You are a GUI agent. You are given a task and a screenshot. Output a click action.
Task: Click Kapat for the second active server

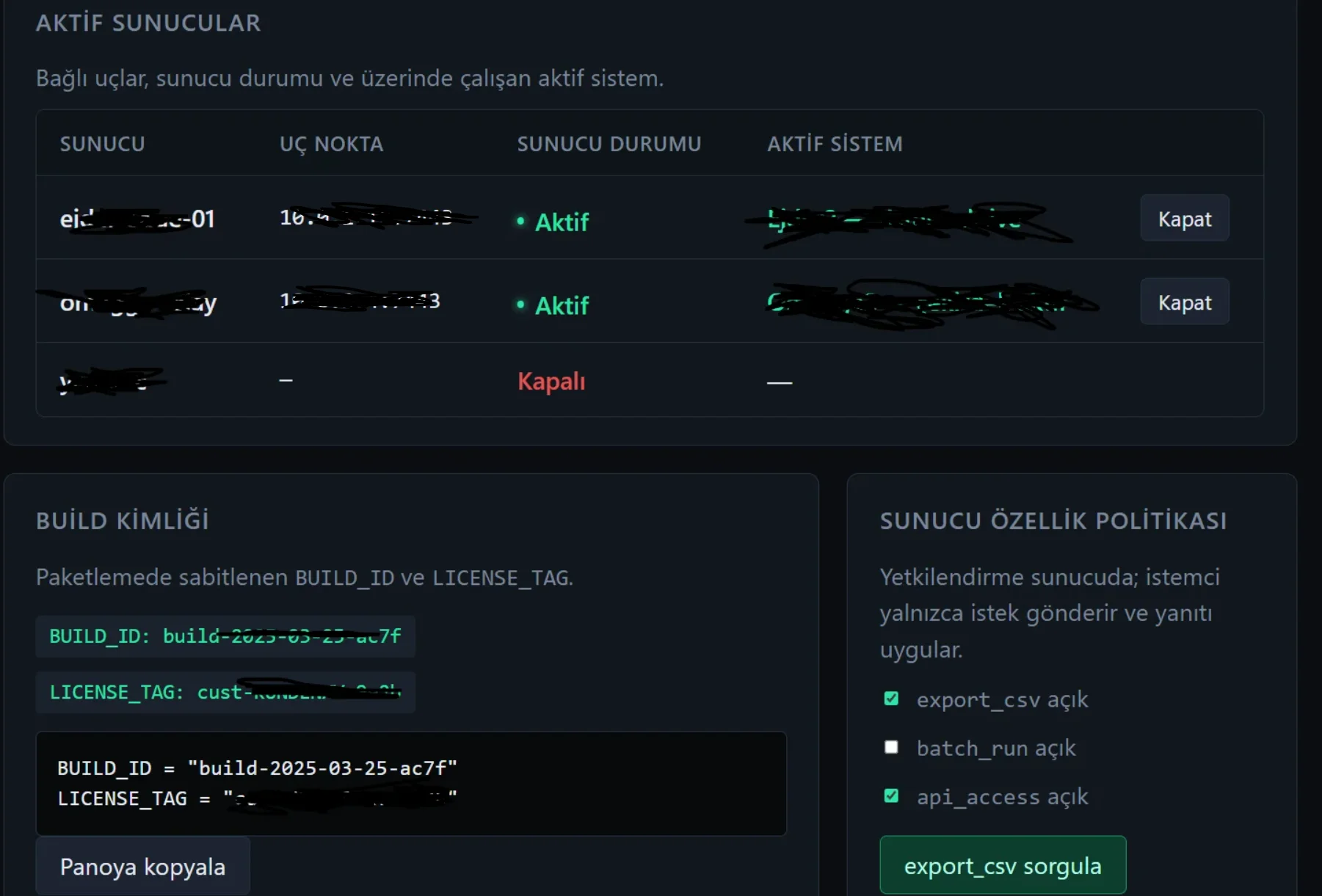point(1184,302)
